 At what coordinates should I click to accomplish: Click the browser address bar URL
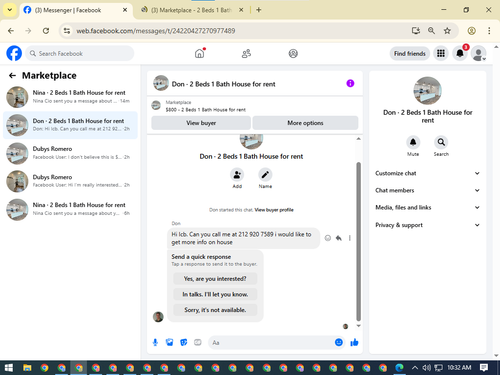click(156, 31)
